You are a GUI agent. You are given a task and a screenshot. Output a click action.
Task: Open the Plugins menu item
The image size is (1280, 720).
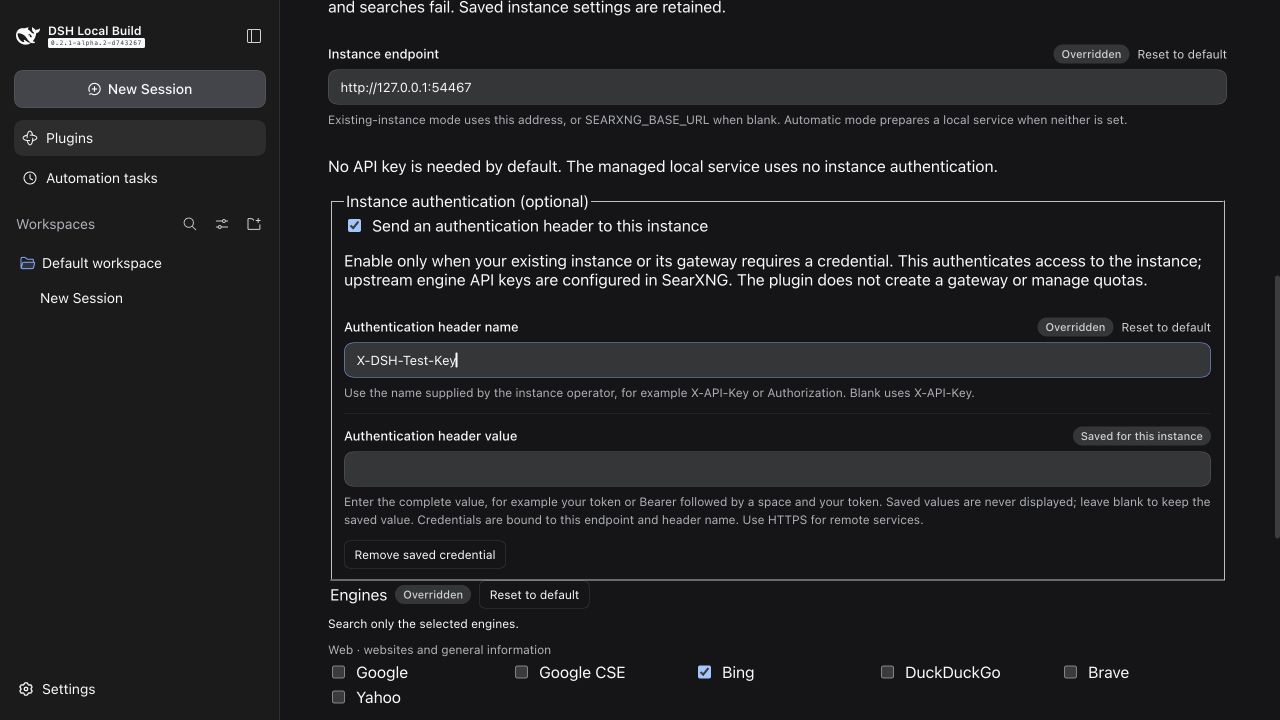(140, 138)
